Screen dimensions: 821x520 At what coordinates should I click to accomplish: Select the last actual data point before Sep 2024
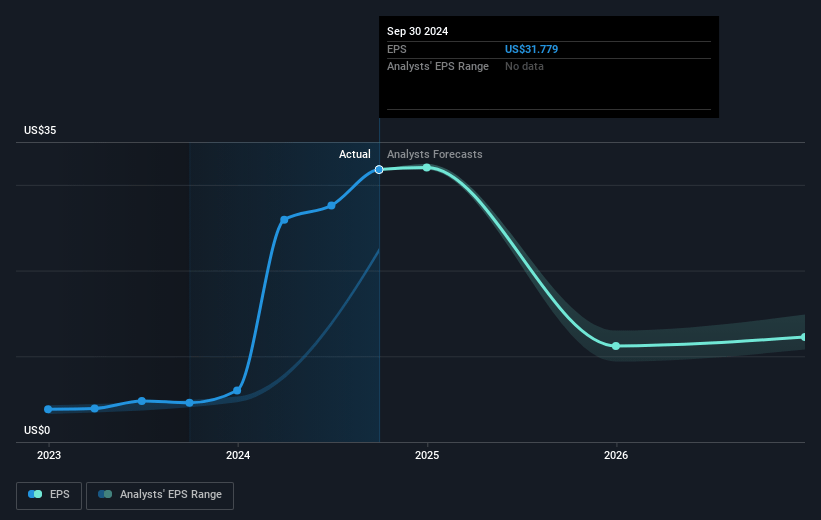(x=331, y=206)
